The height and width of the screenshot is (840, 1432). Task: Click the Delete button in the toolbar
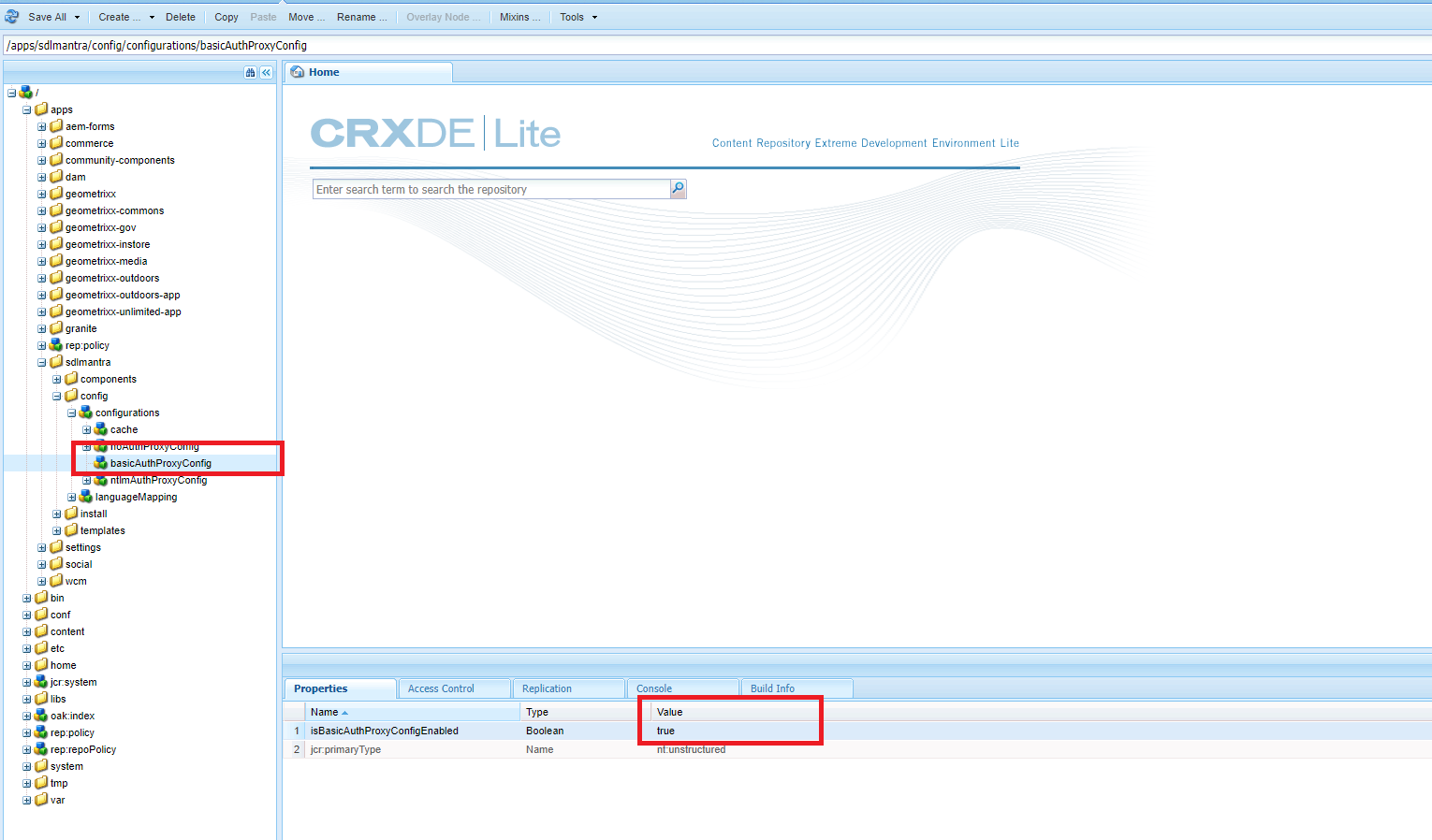[x=181, y=17]
